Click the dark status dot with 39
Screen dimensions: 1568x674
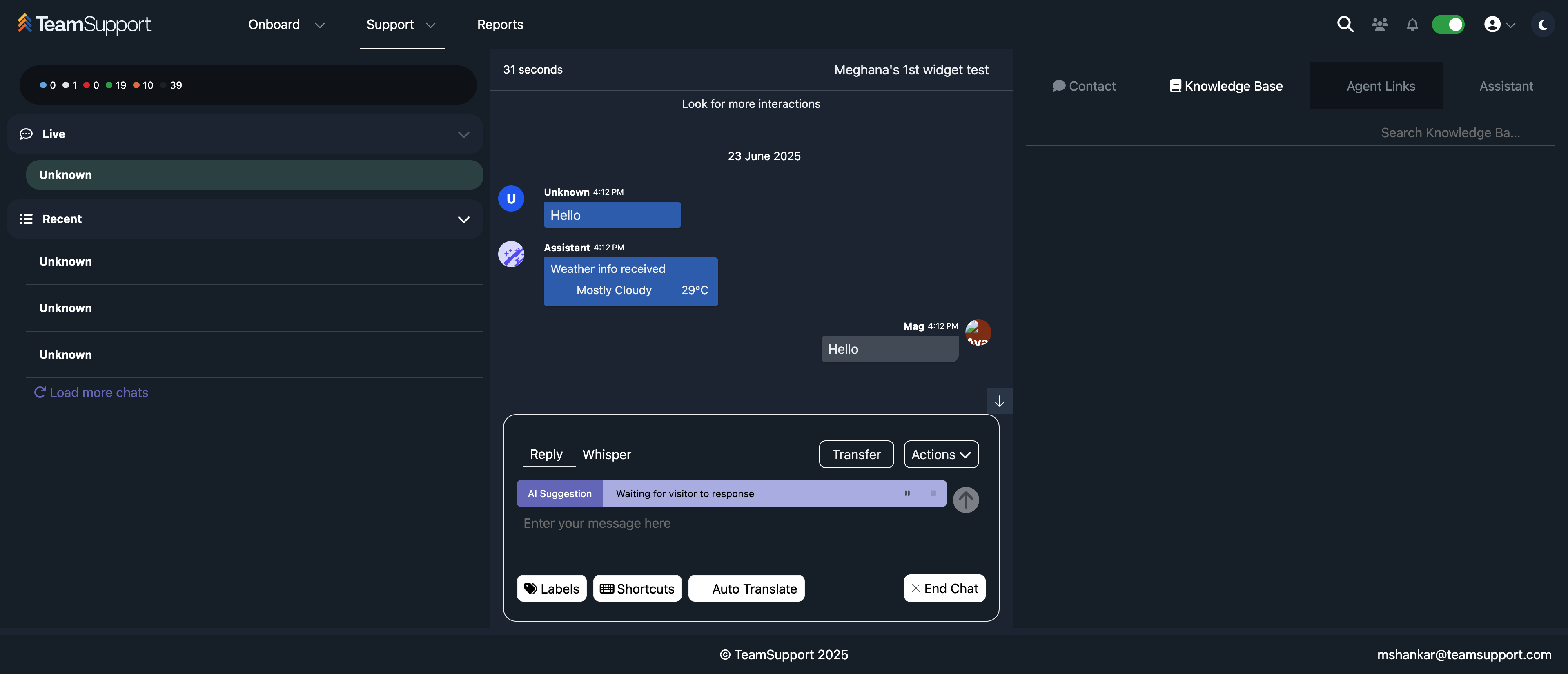(171, 85)
